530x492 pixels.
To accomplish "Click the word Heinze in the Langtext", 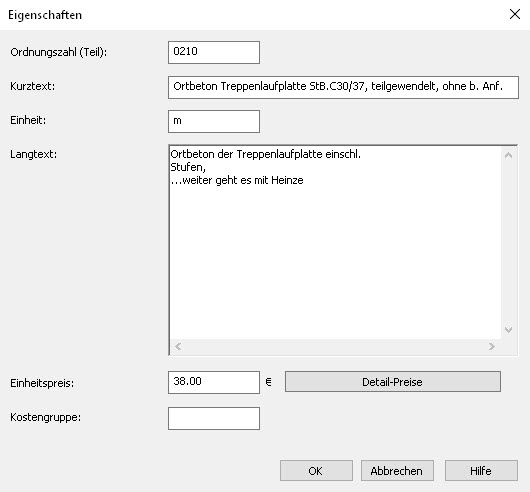I will 287,180.
